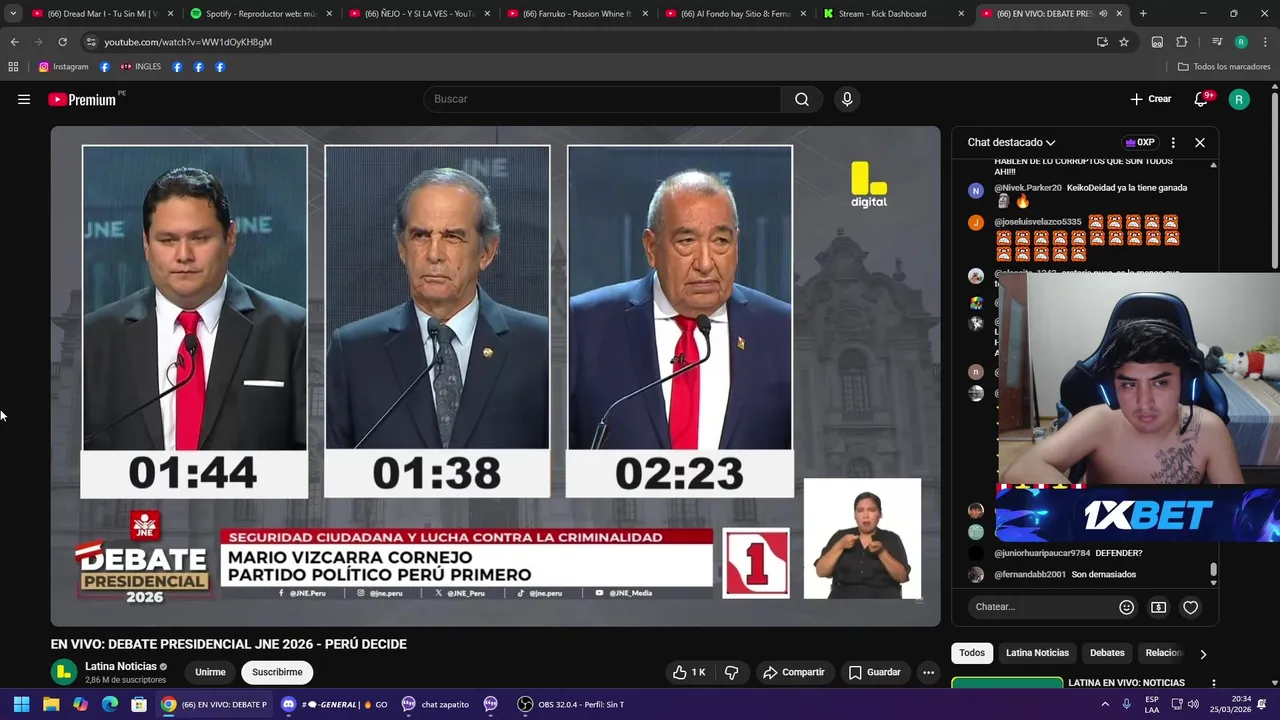Image resolution: width=1280 pixels, height=720 pixels.
Task: Like the video with thumbs up
Action: tap(690, 672)
